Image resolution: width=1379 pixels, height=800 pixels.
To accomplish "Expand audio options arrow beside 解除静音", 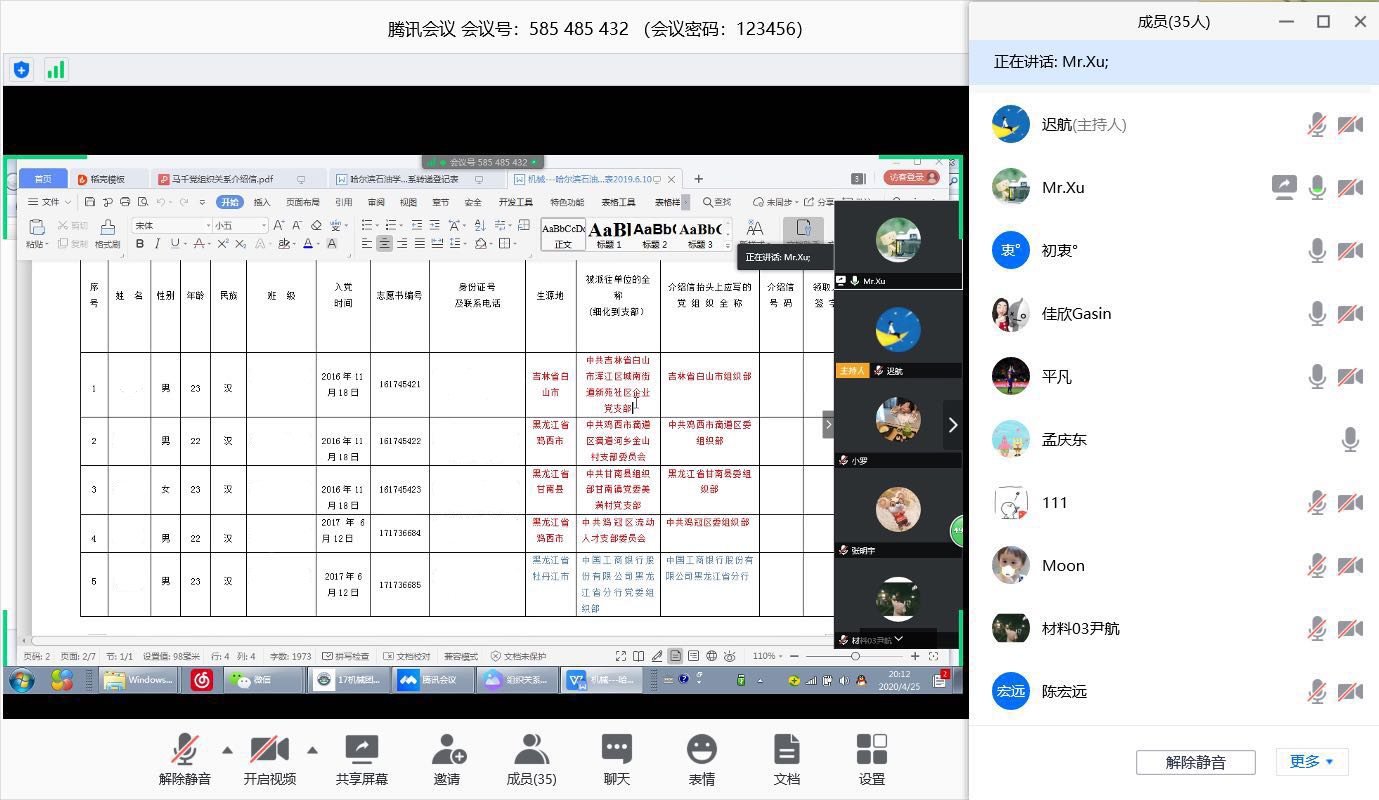I will click(x=227, y=750).
